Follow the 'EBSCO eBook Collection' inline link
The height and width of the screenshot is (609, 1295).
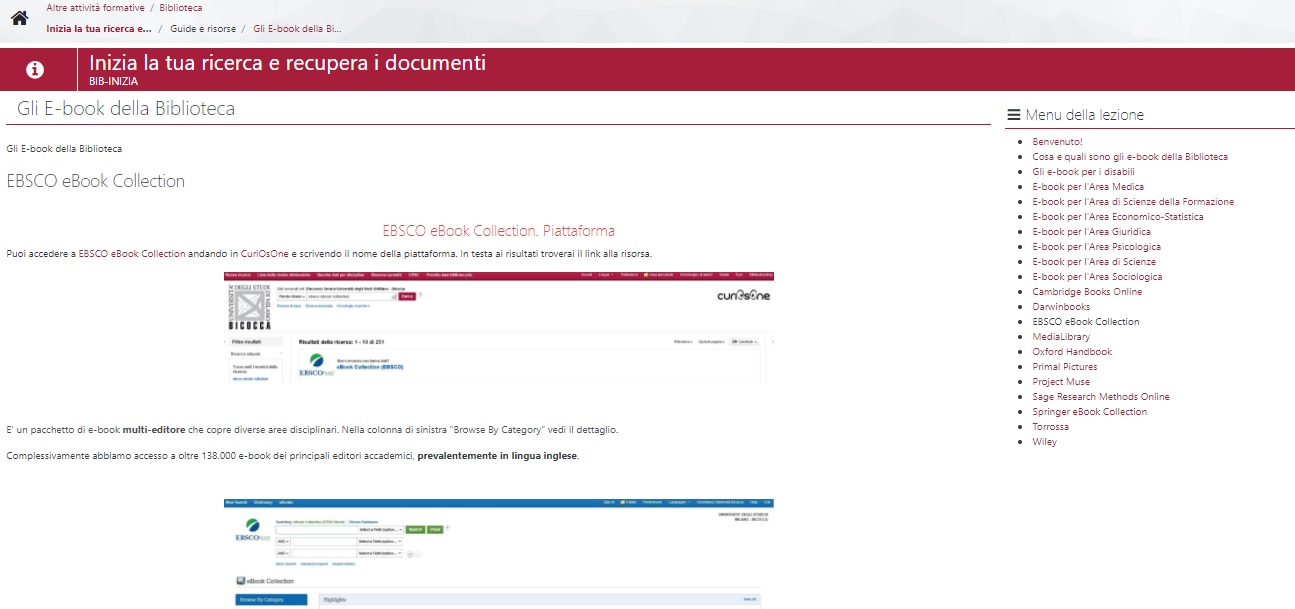pyautogui.click(x=132, y=254)
